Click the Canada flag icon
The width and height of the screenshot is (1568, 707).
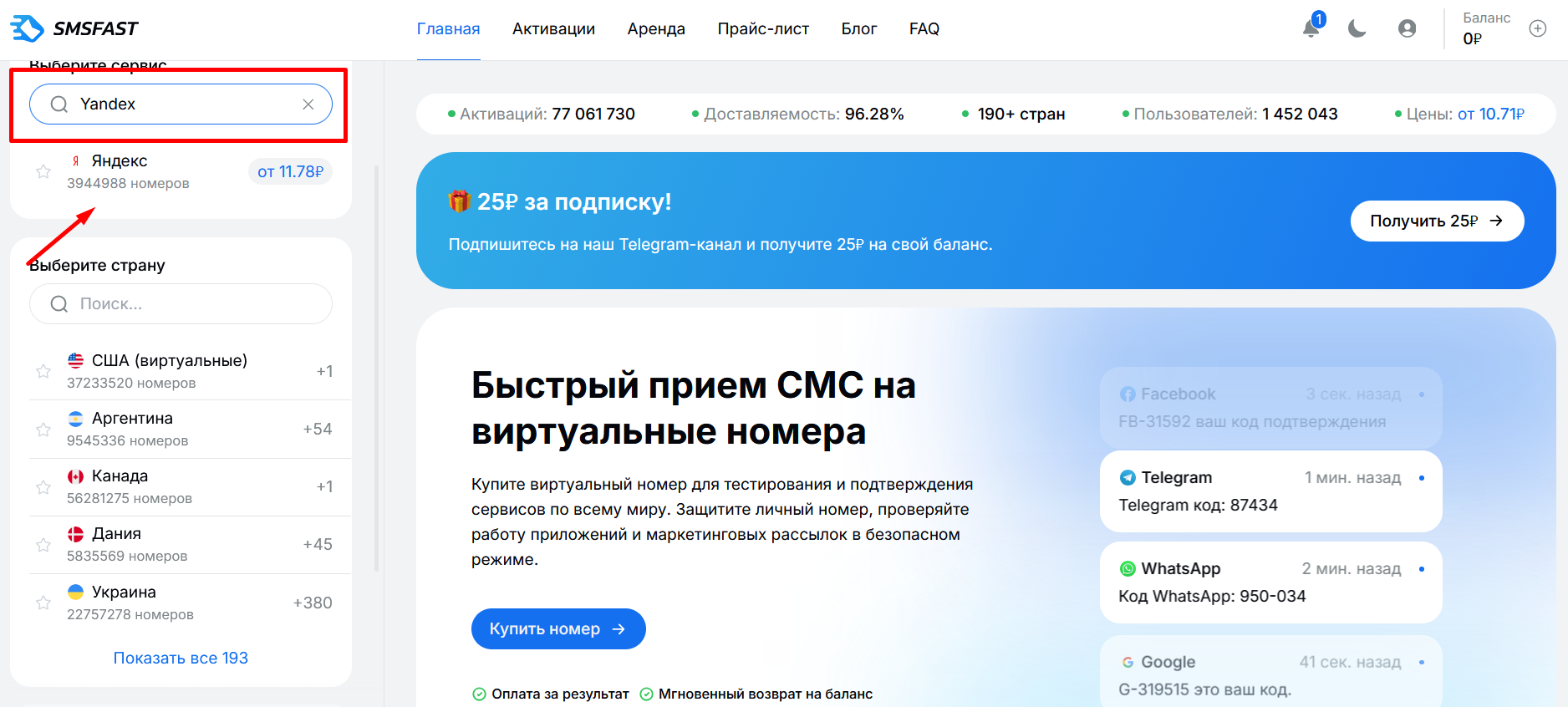75,476
